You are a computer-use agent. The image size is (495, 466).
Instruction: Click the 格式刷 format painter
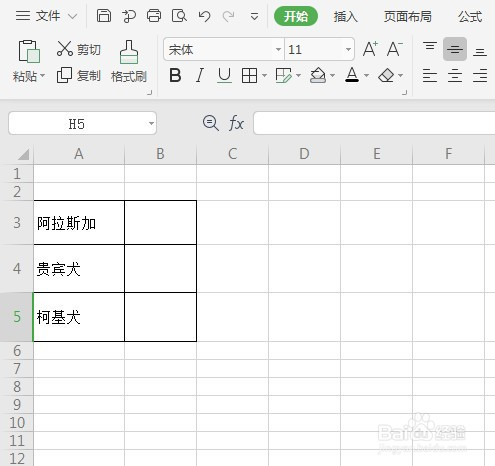click(x=129, y=62)
